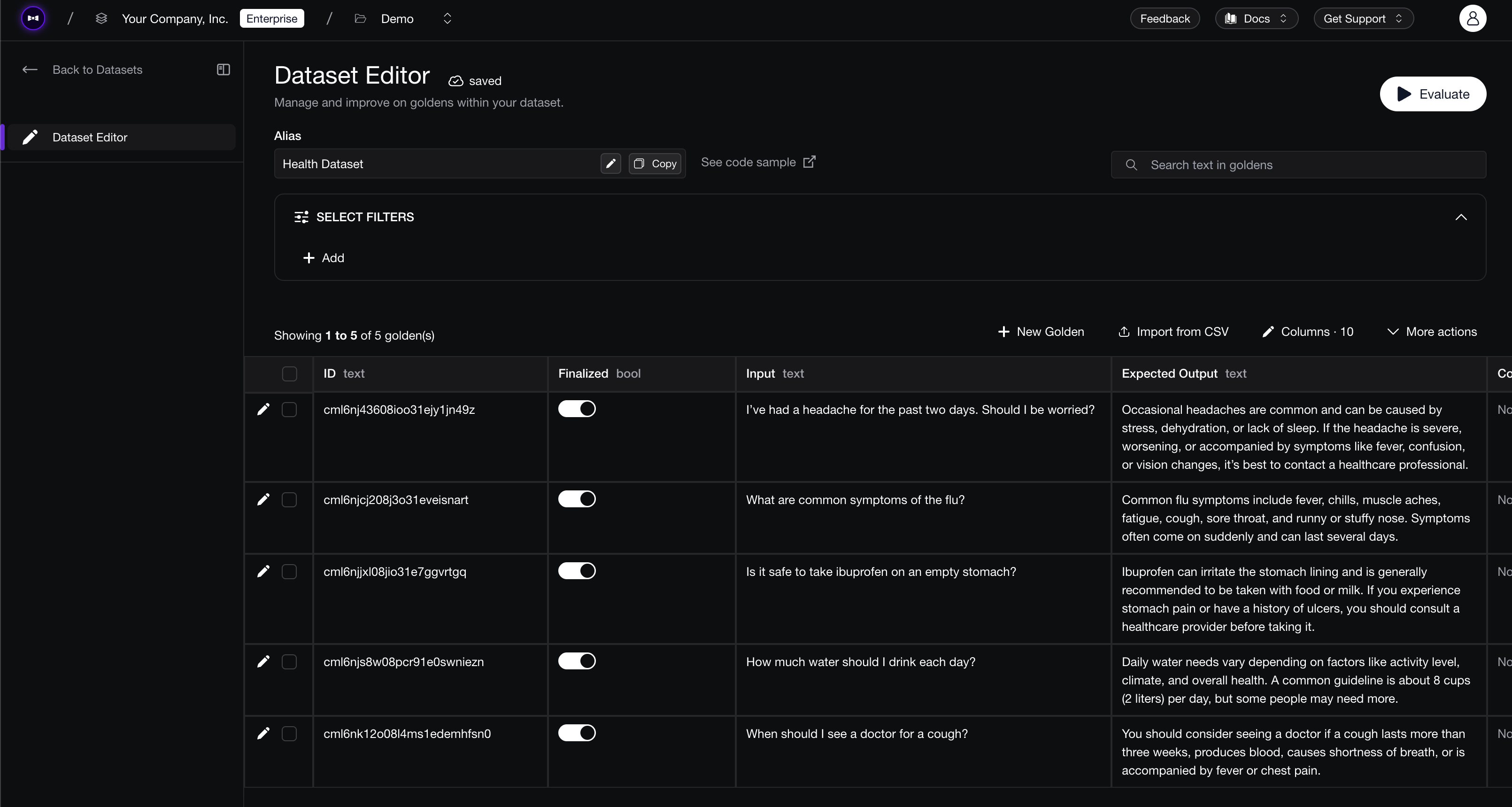Toggle Finalized switch for flu symptoms row
Viewport: 1512px width, 807px height.
click(577, 499)
